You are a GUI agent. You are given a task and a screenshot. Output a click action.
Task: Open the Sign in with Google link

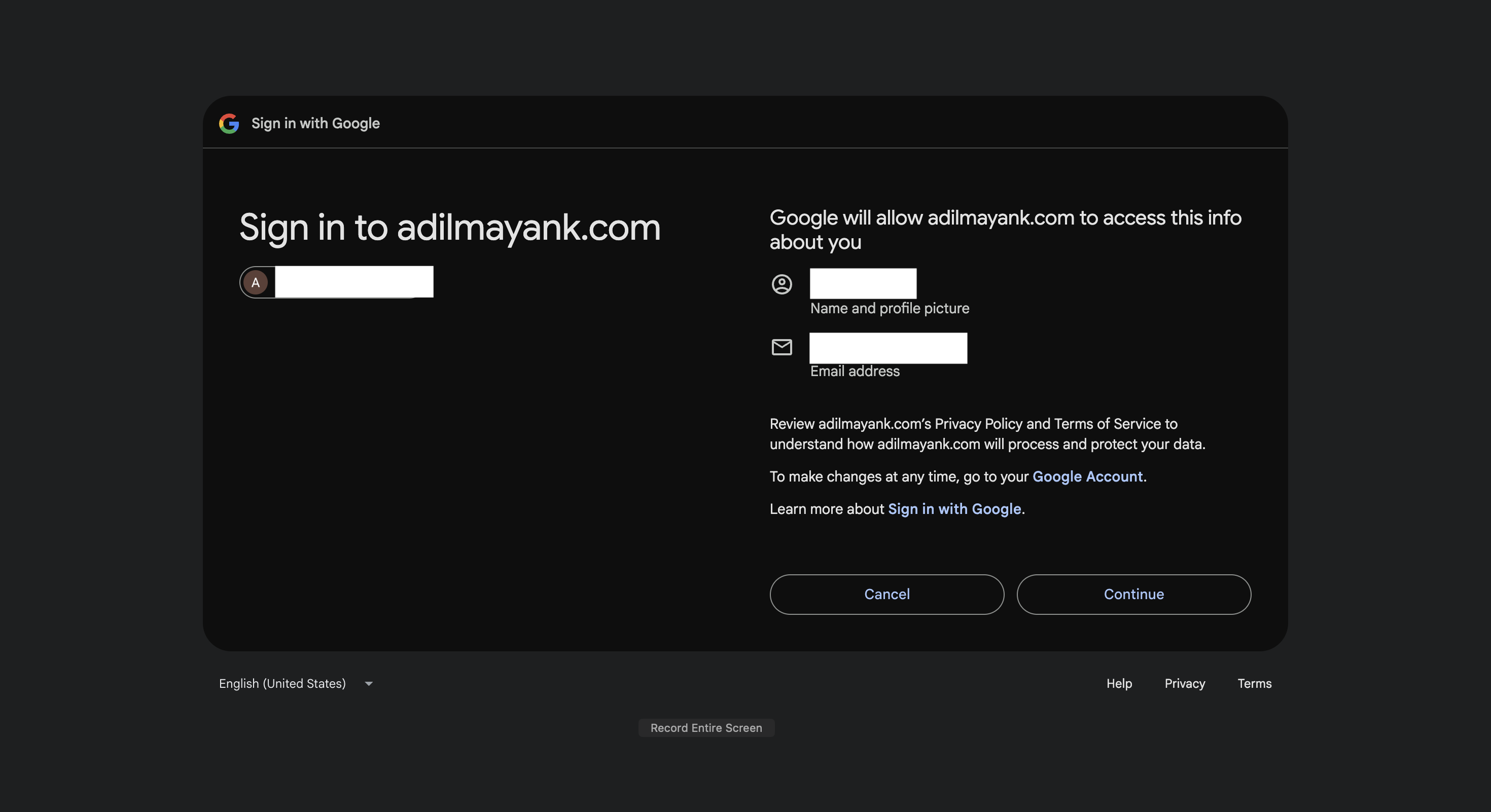click(954, 509)
